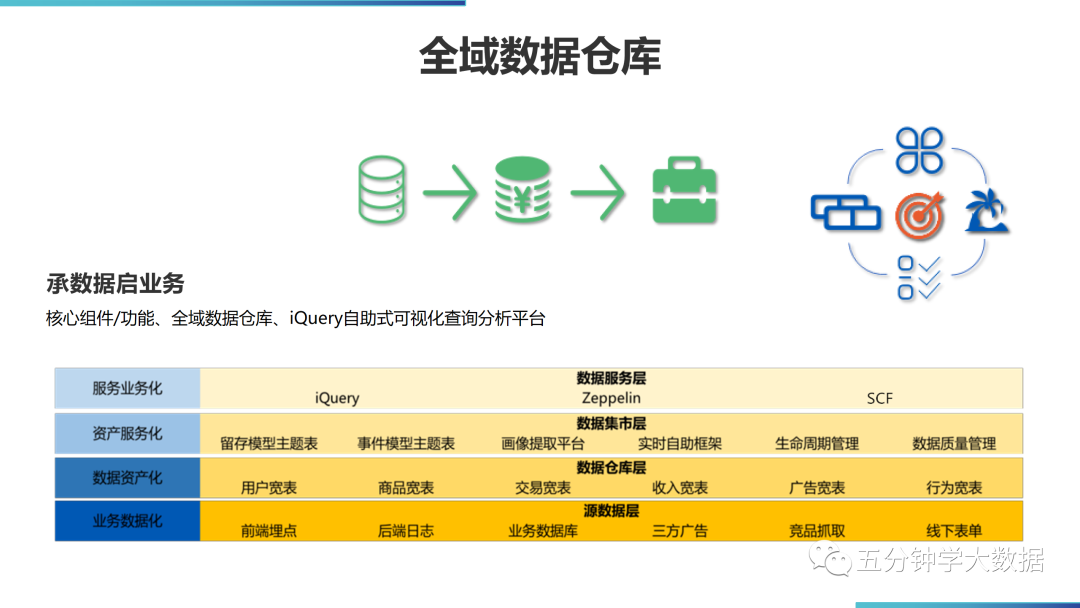Click the green database cylinder icon
This screenshot has width=1080, height=608.
click(383, 189)
